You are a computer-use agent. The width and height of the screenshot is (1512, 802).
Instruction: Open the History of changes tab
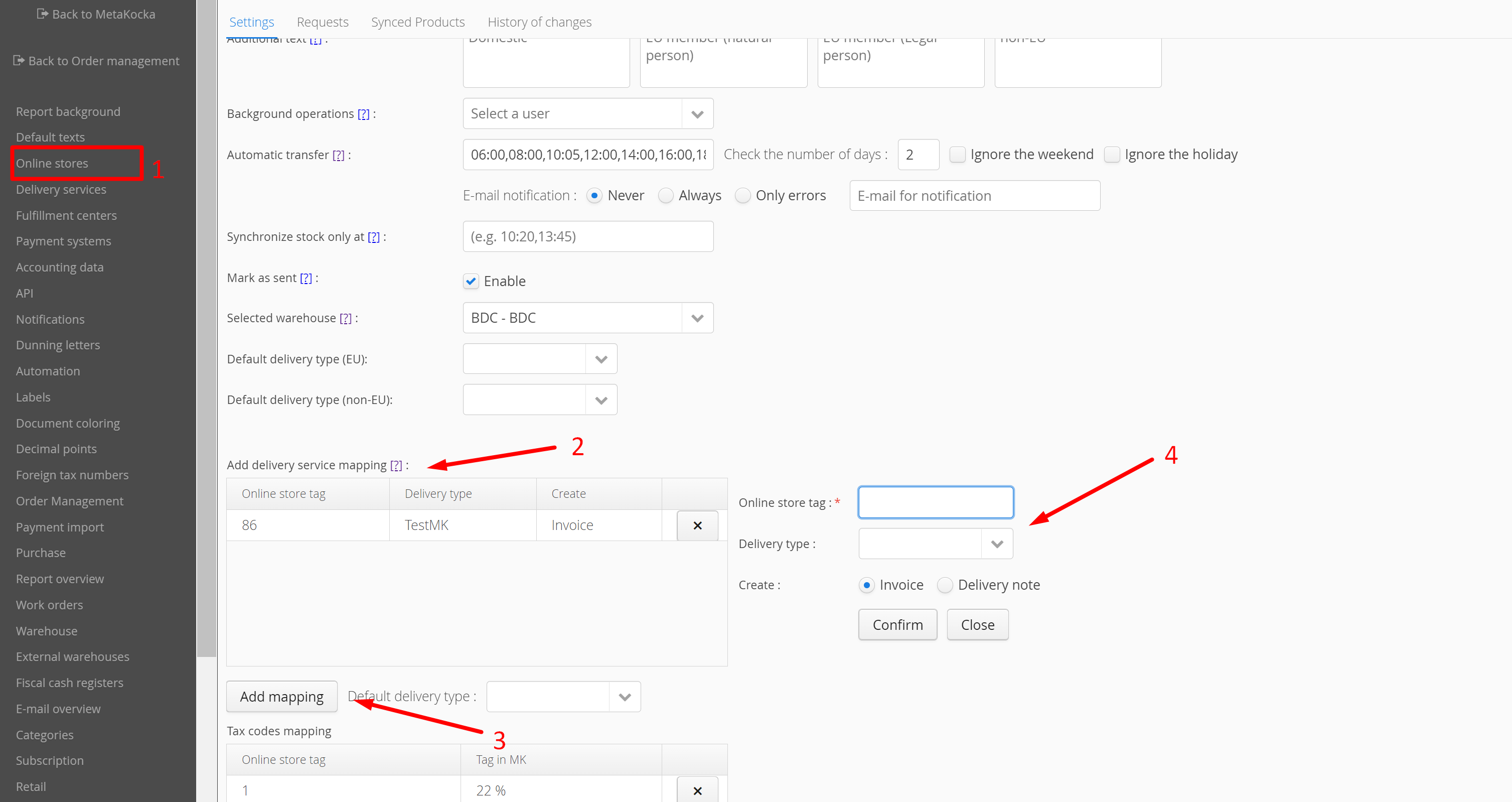coord(539,22)
